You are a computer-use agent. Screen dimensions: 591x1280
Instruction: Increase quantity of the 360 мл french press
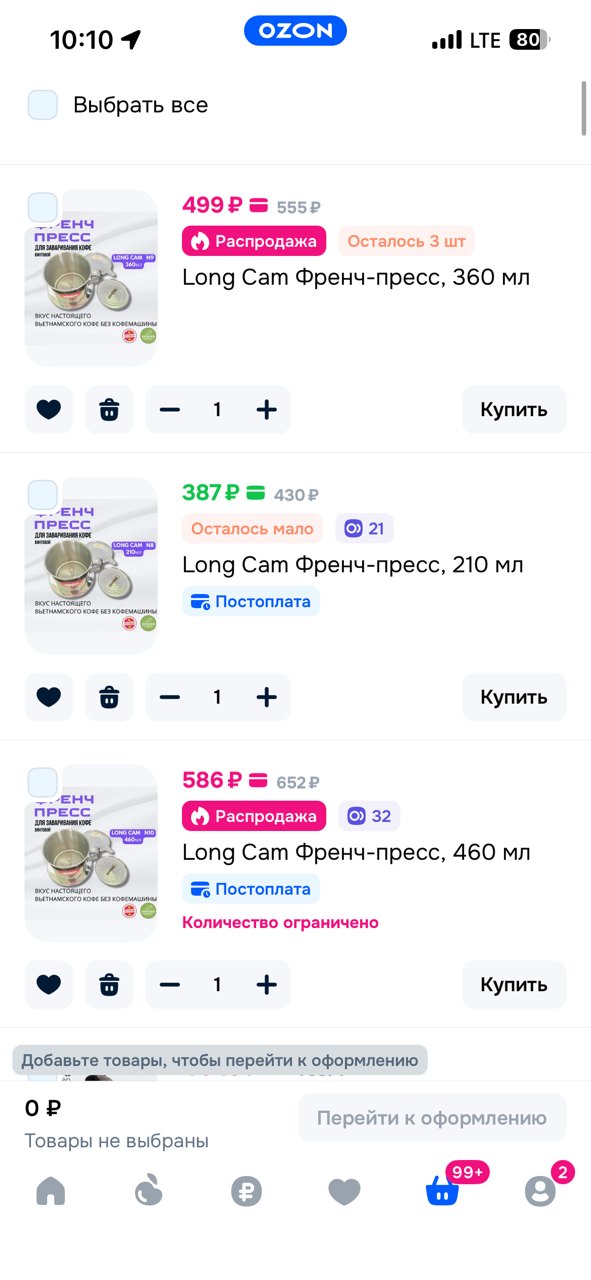[266, 409]
